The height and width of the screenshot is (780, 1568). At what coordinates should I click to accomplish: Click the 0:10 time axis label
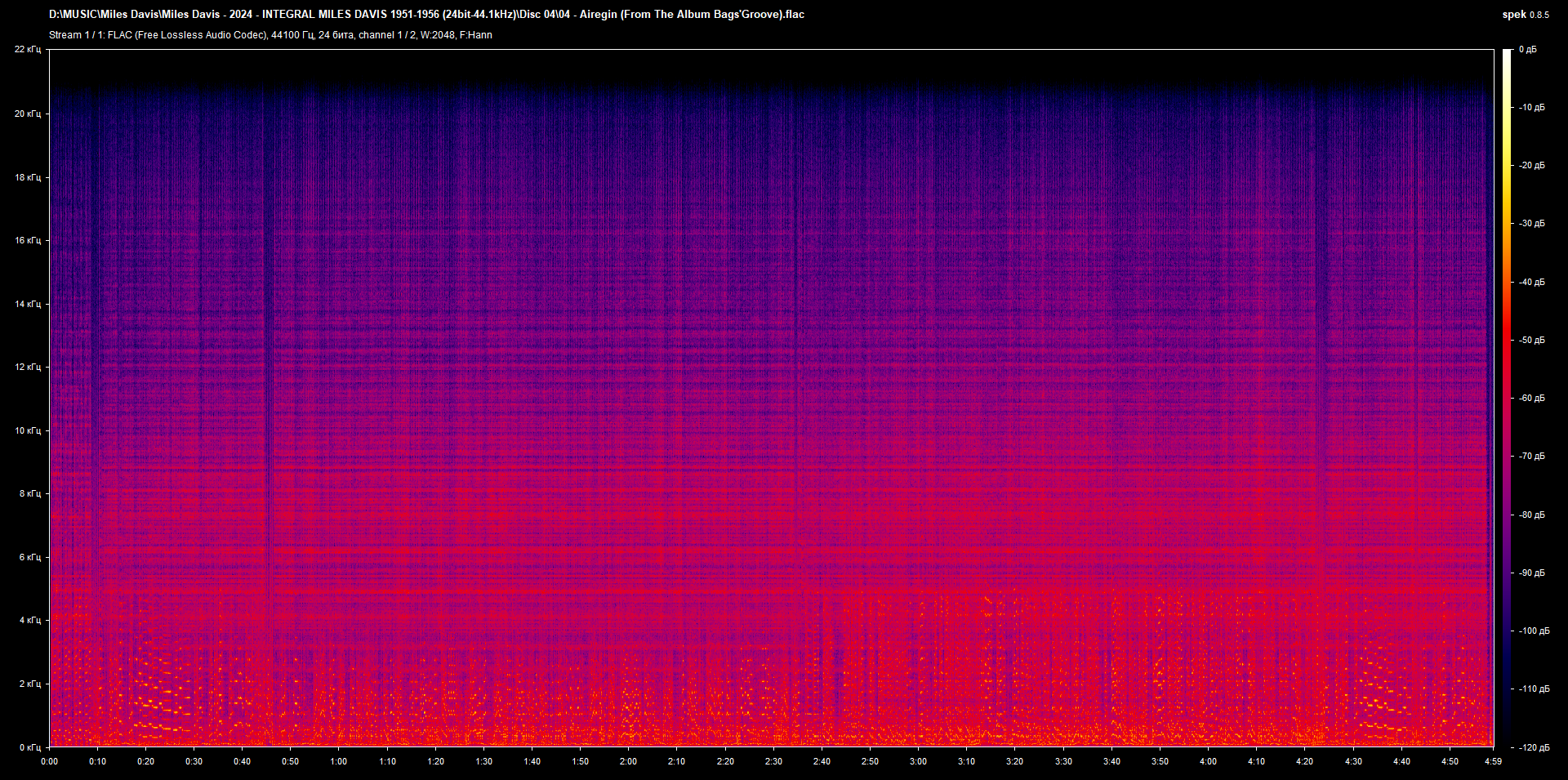click(x=97, y=761)
